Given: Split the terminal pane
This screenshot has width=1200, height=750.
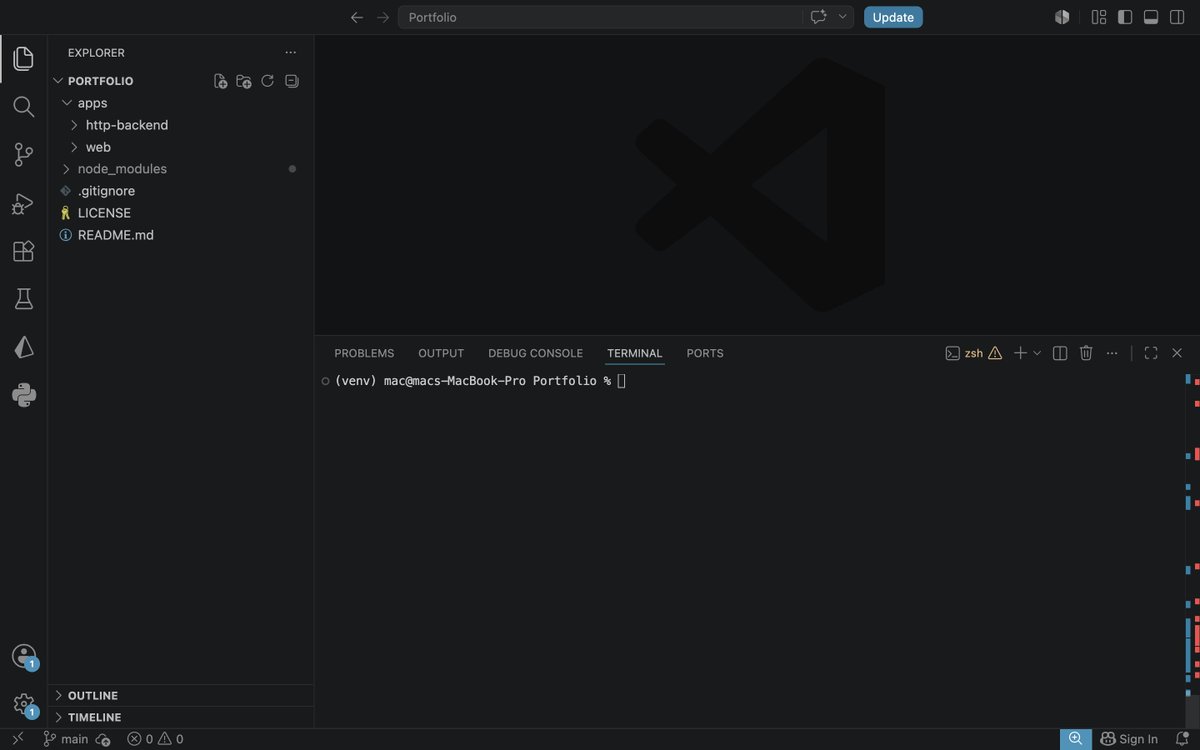Looking at the screenshot, I should [x=1060, y=353].
